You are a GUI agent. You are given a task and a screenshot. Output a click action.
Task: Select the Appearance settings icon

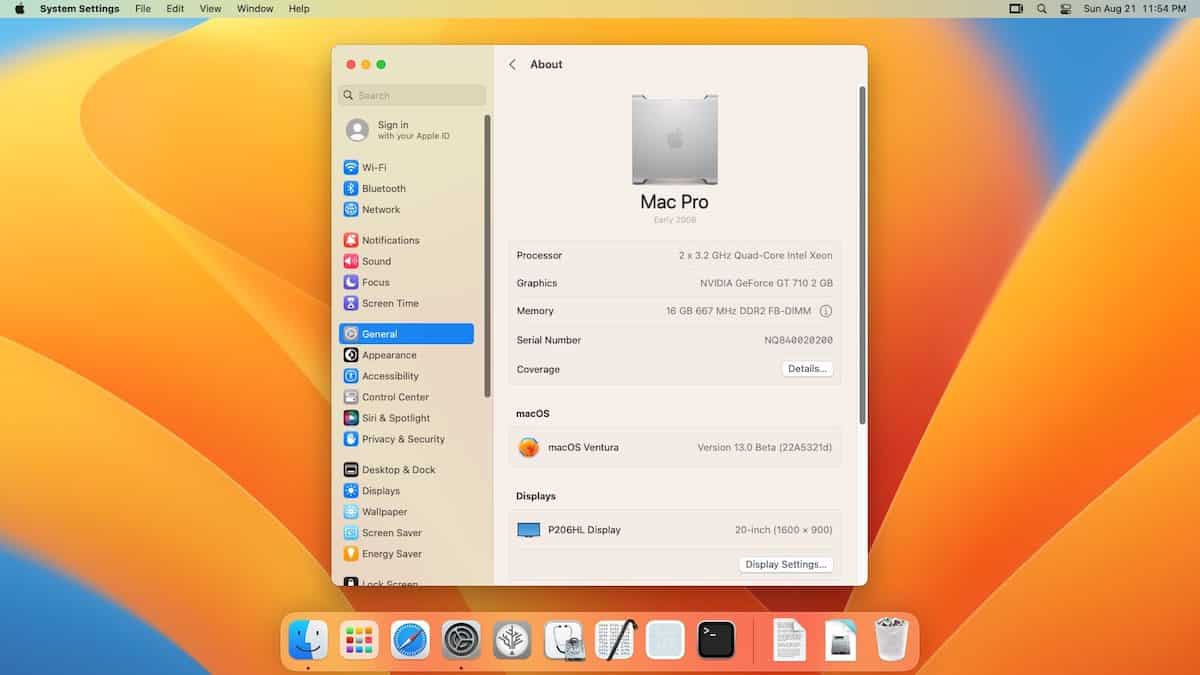(349, 355)
